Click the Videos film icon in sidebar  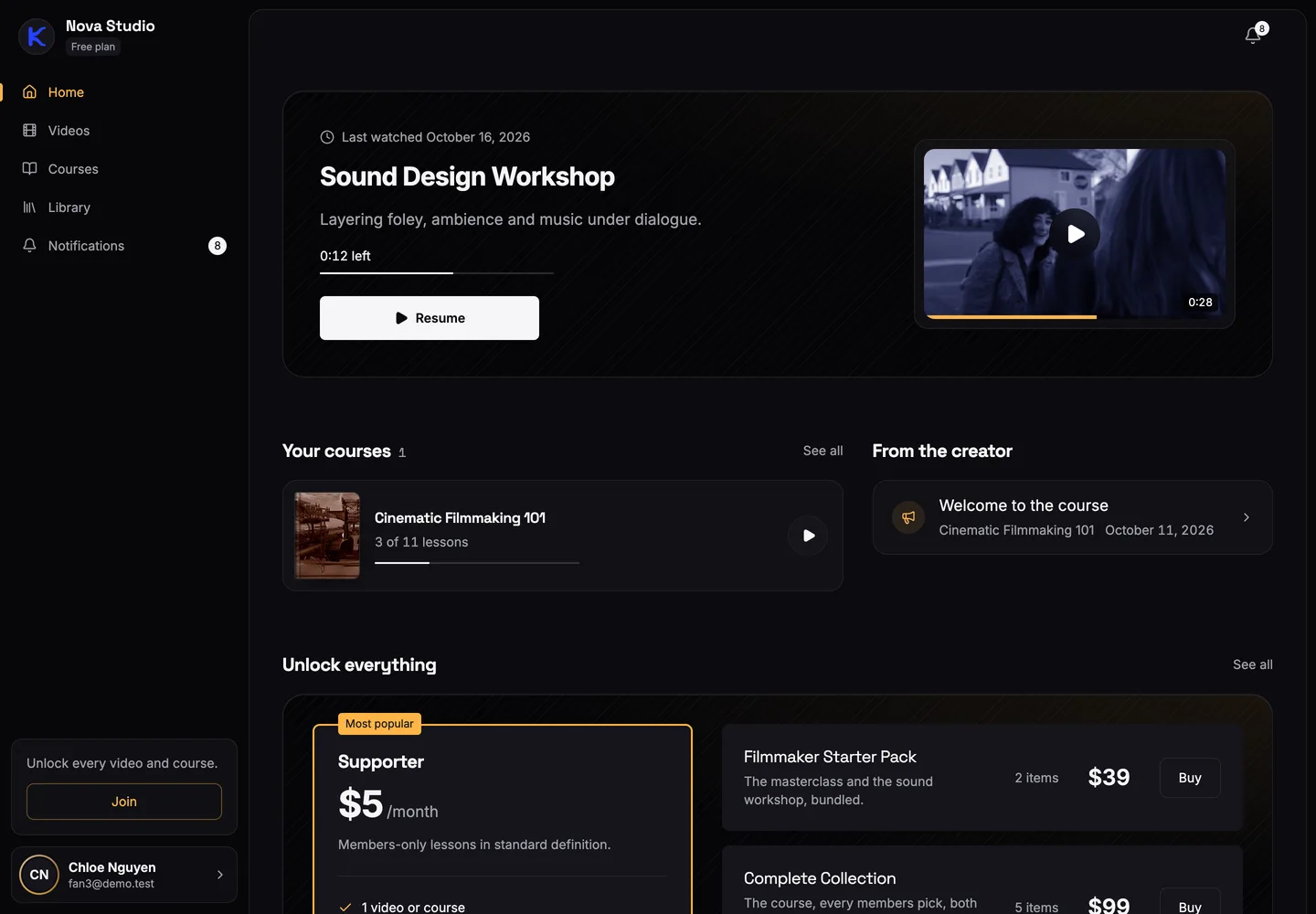point(30,131)
